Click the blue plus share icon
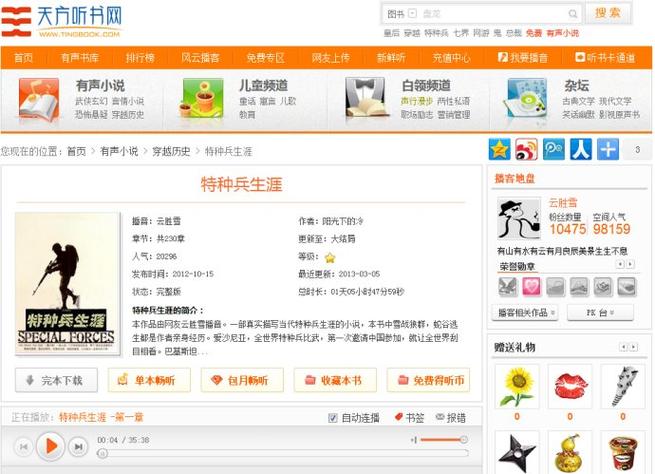Screen dimensions: 655x474 [607, 150]
